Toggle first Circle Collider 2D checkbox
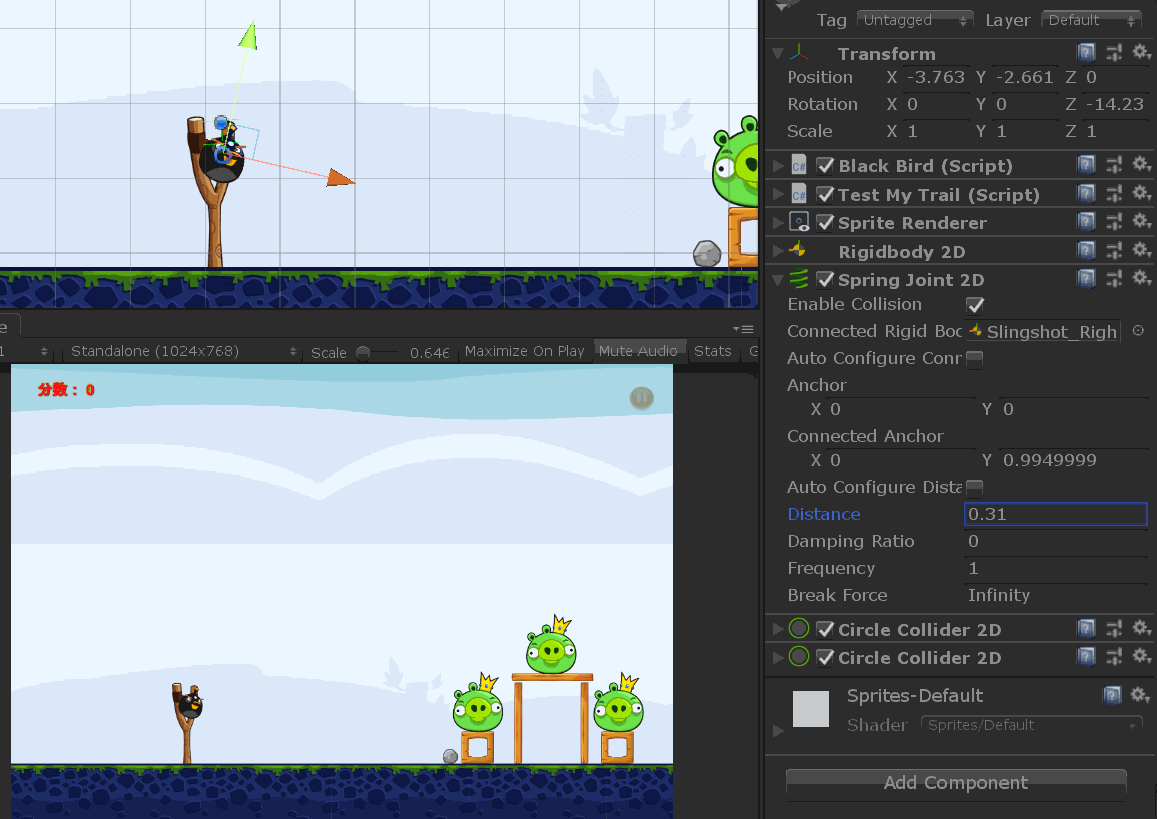 [x=825, y=629]
